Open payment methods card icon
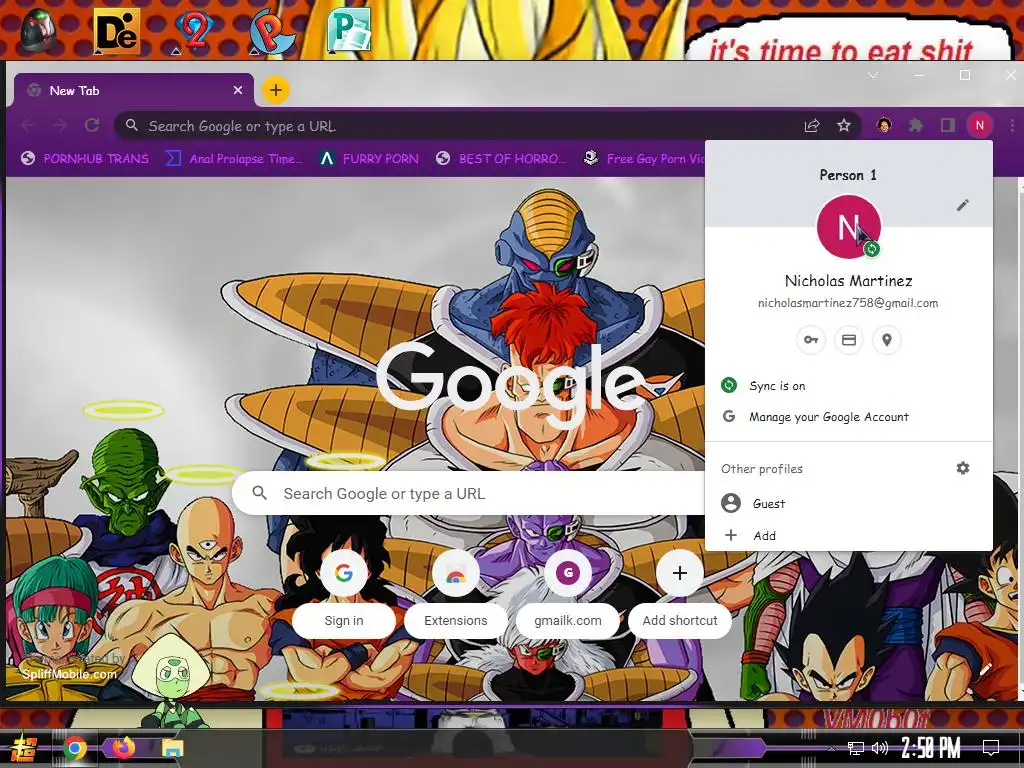The image size is (1024, 768). [848, 340]
